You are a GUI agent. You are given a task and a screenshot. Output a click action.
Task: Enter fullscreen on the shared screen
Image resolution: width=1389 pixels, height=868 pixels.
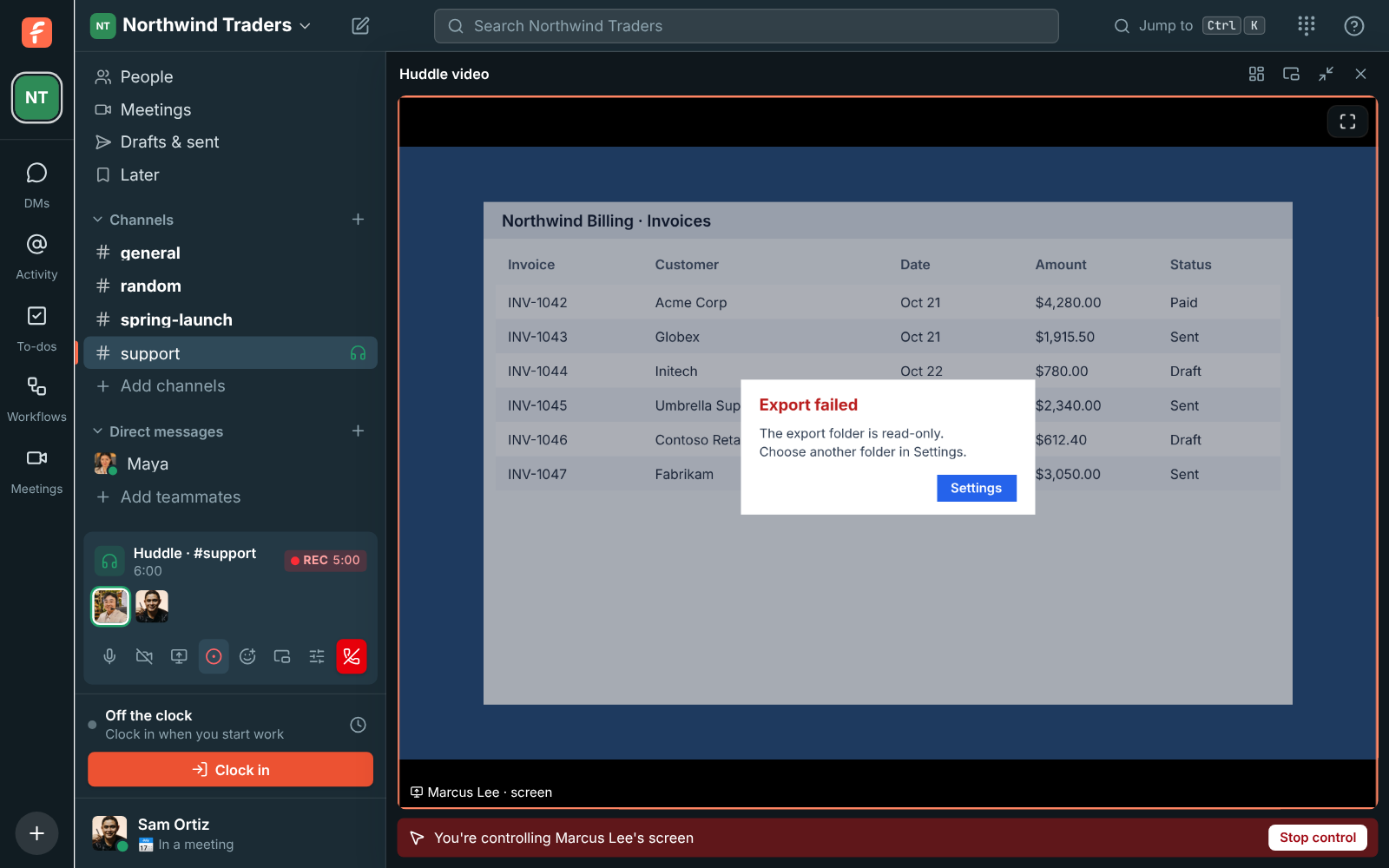(1347, 122)
